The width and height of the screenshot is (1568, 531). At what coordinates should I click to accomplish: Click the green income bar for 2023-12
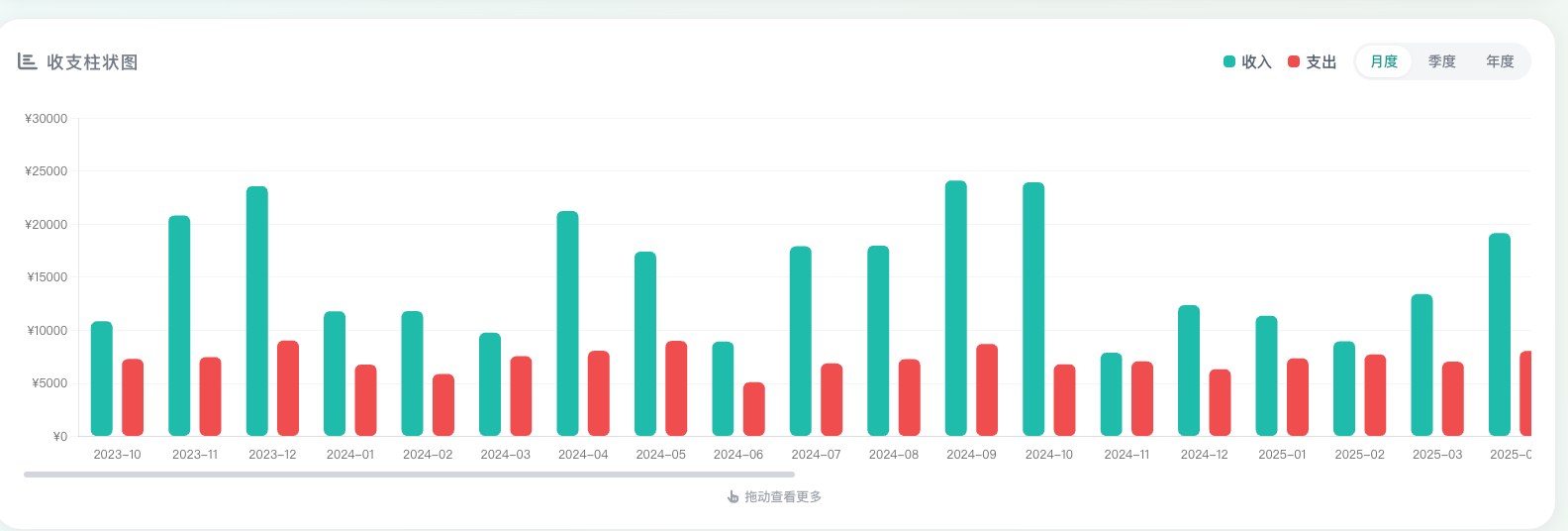coord(257,311)
